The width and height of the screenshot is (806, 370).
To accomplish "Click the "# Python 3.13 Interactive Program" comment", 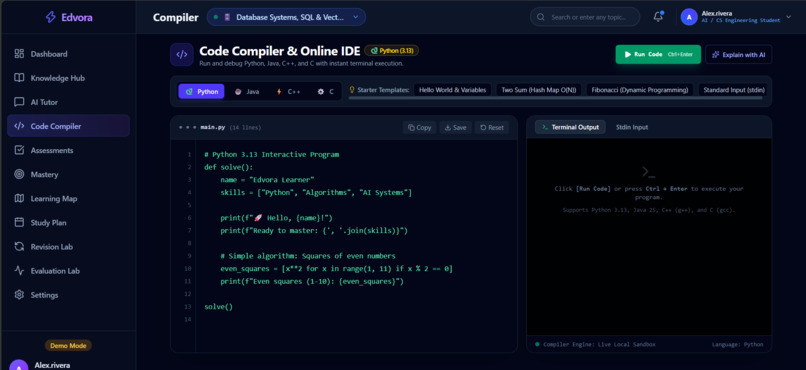I will point(271,154).
